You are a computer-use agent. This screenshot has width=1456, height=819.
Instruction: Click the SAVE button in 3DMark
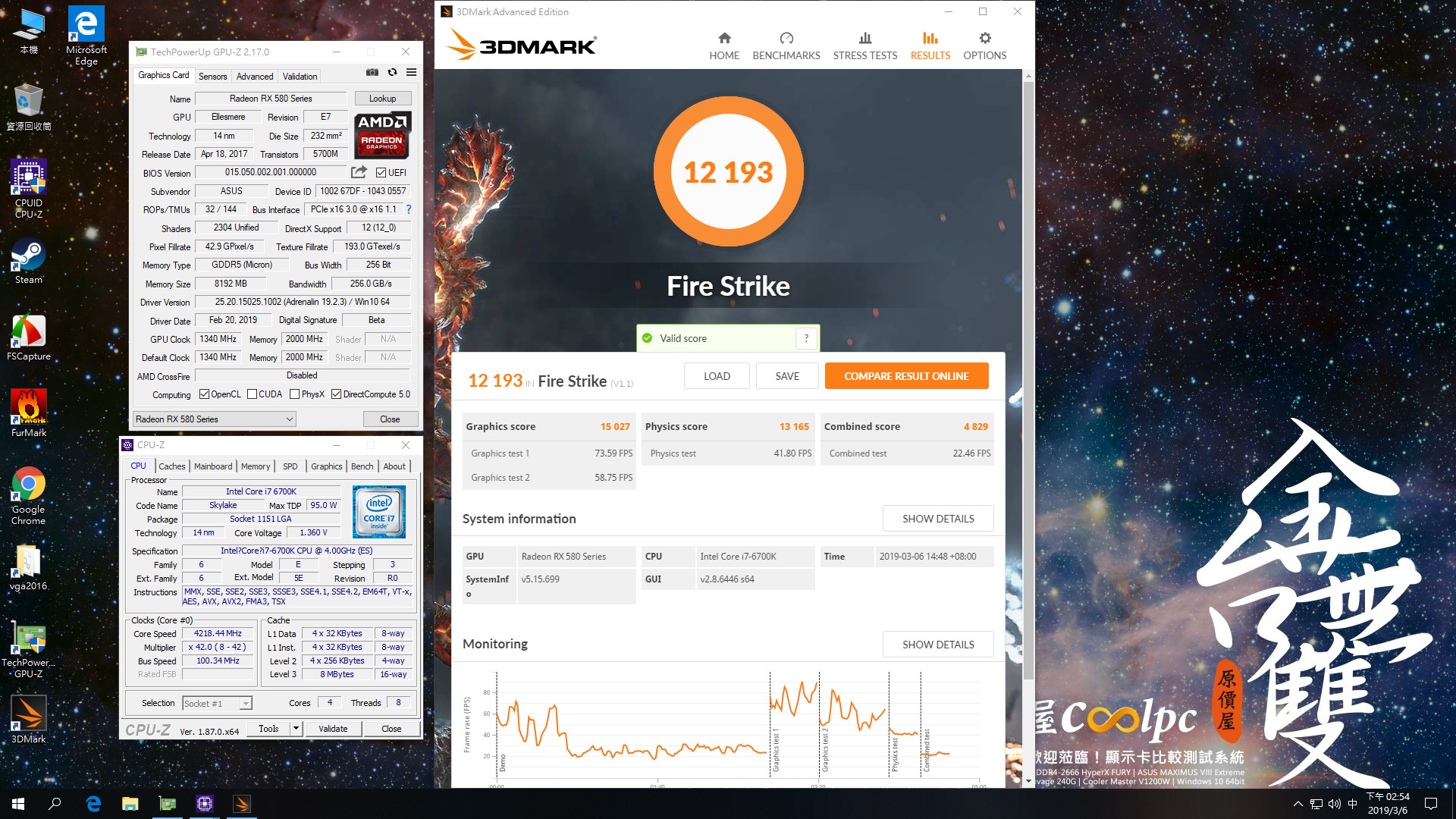coord(787,376)
